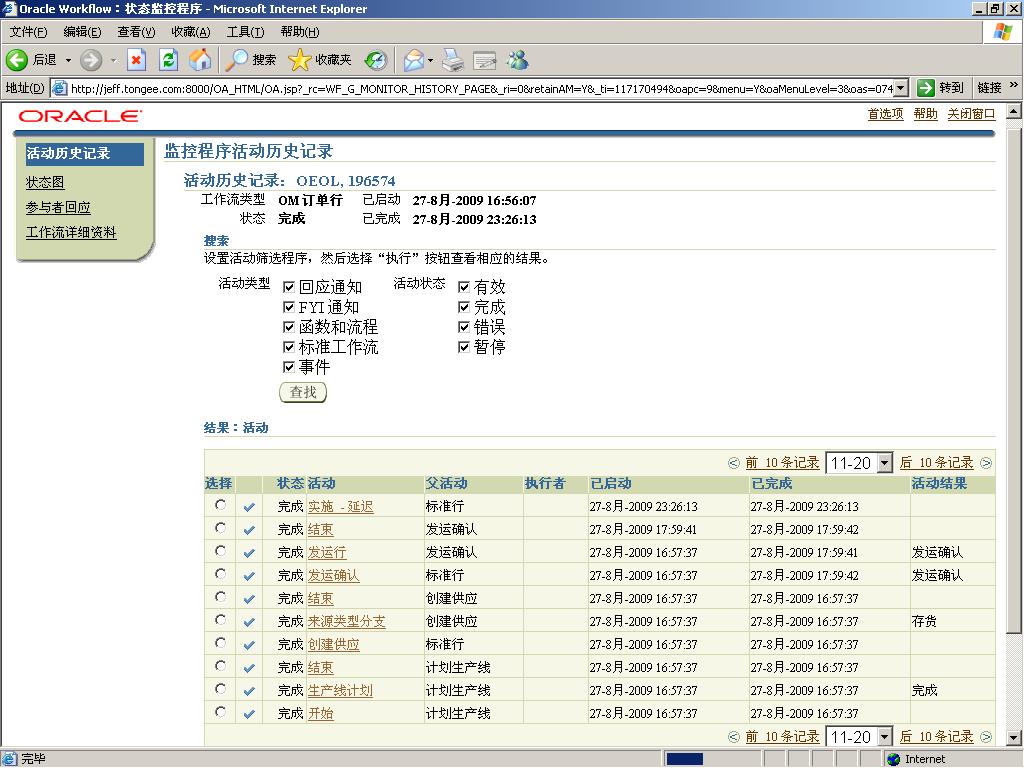
Task: Open the Forward button history dropdown arrow
Action: [114, 60]
